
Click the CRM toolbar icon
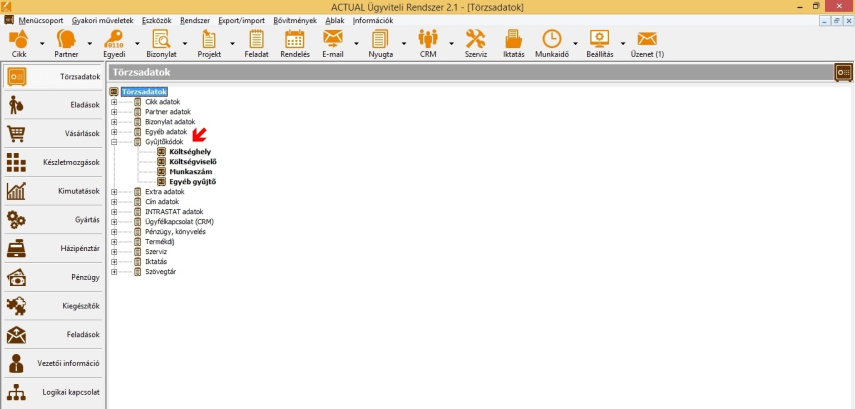point(428,41)
